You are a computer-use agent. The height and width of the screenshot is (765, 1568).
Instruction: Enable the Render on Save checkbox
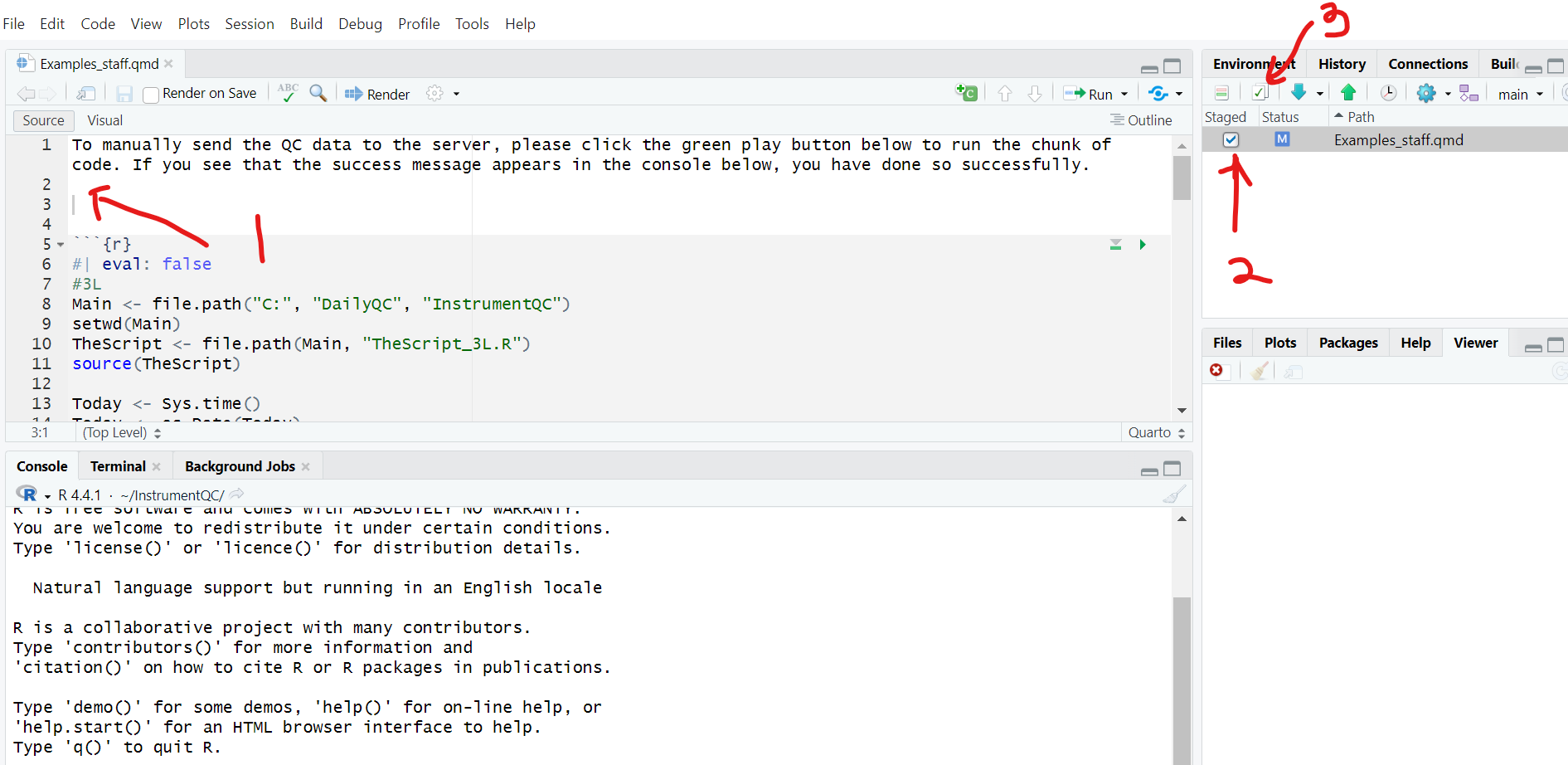click(x=151, y=95)
